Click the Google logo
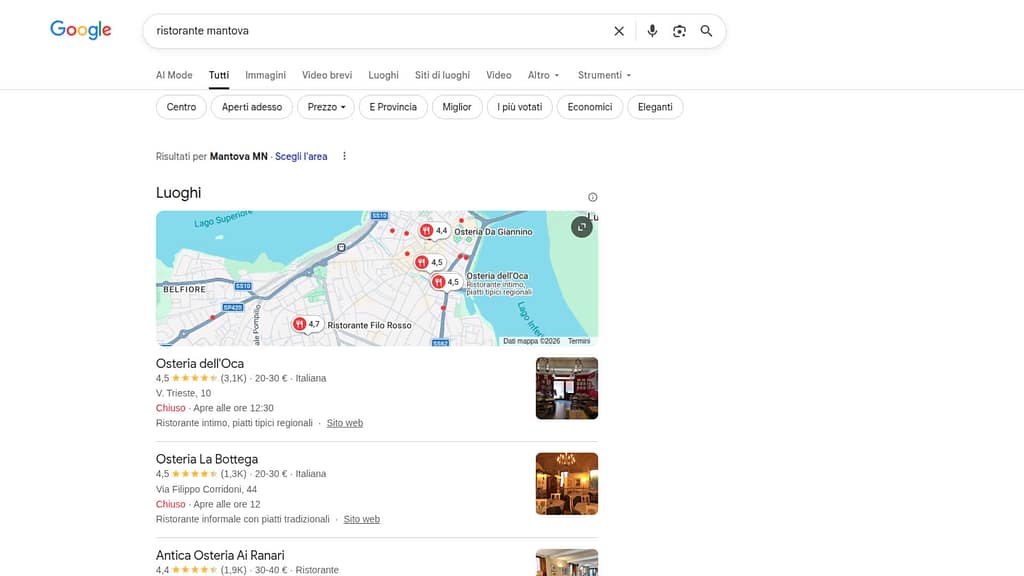 tap(81, 30)
